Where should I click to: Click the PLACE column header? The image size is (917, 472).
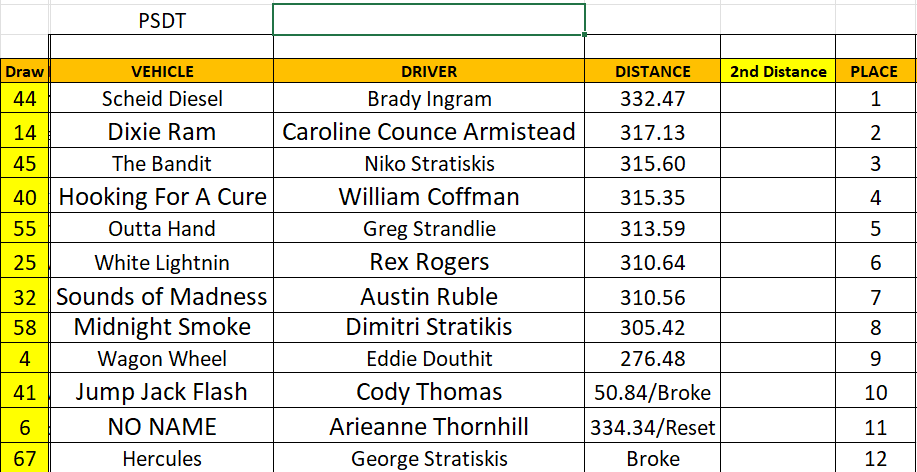[874, 71]
